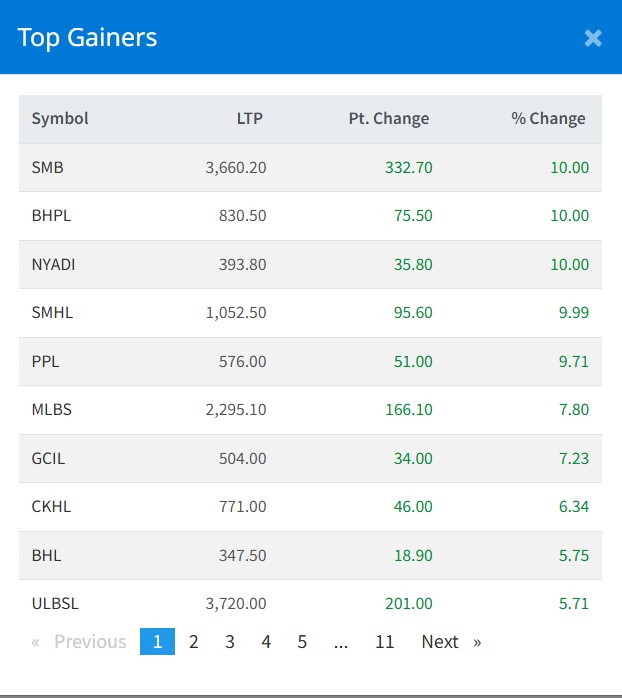Viewport: 622px width, 698px height.
Task: Go to pagination page 3
Action: point(230,642)
